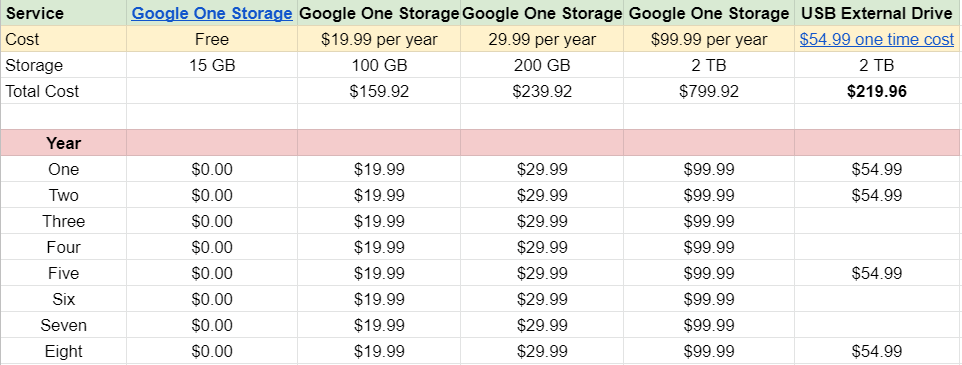
Task: Click the Storage row label cell
Action: coord(64,65)
